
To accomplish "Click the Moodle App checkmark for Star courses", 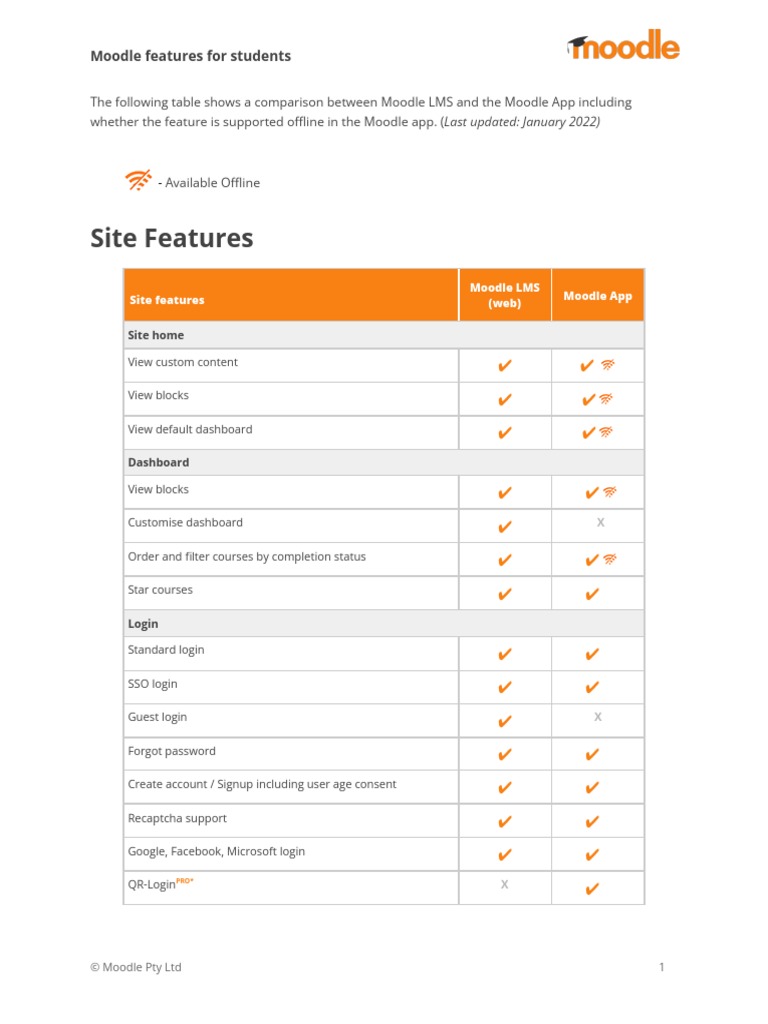I will (x=592, y=594).
